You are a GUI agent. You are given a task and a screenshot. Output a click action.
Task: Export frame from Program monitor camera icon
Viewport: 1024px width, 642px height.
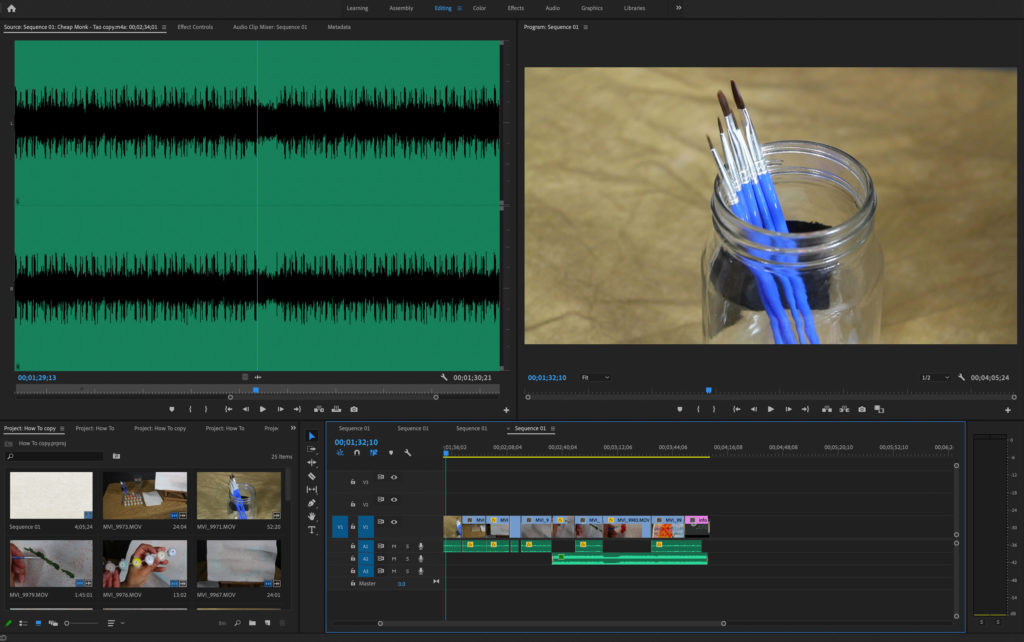coord(862,409)
